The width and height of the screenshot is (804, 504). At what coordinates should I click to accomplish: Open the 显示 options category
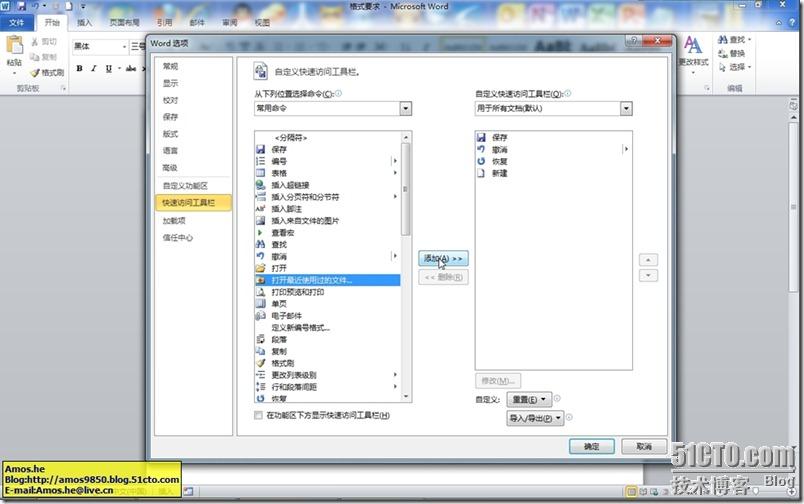coord(193,83)
